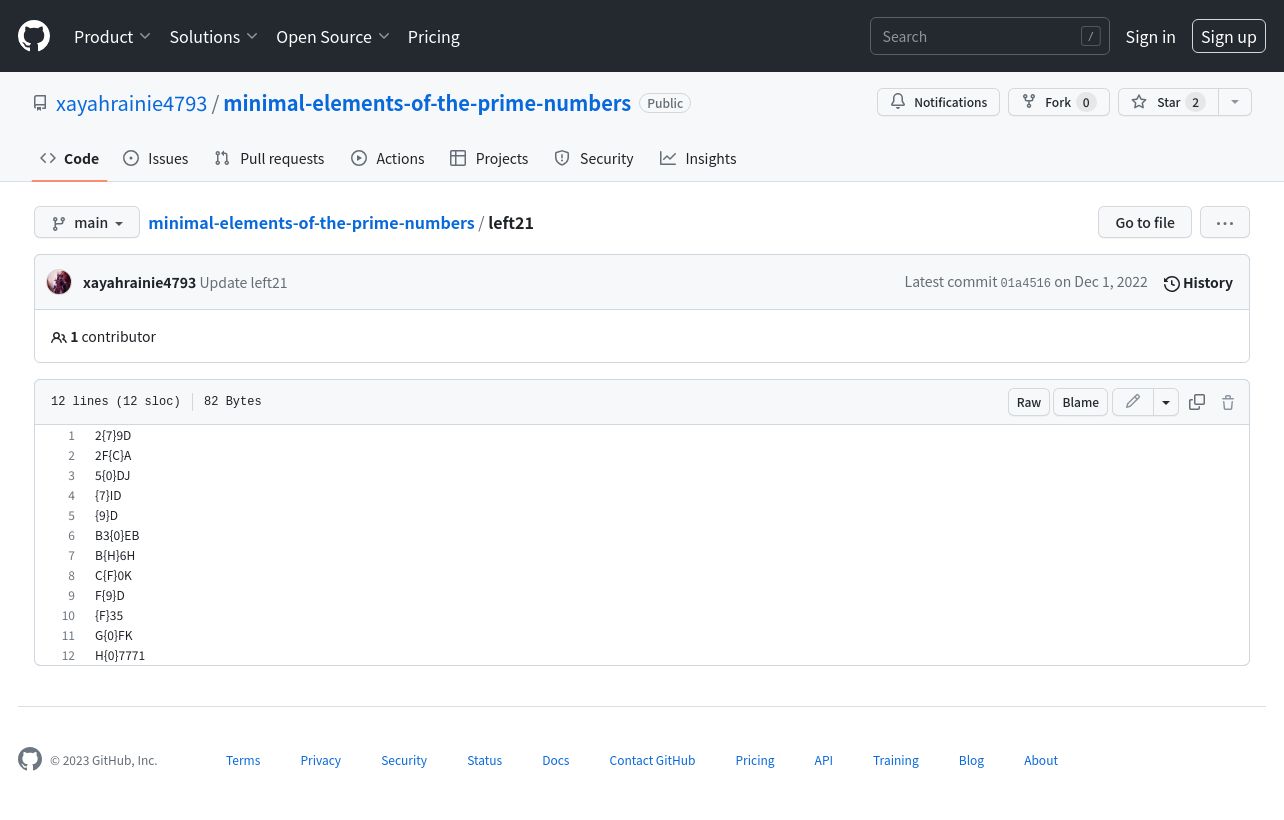Open footer API link
Screen dimensions: 1284x820
823,760
